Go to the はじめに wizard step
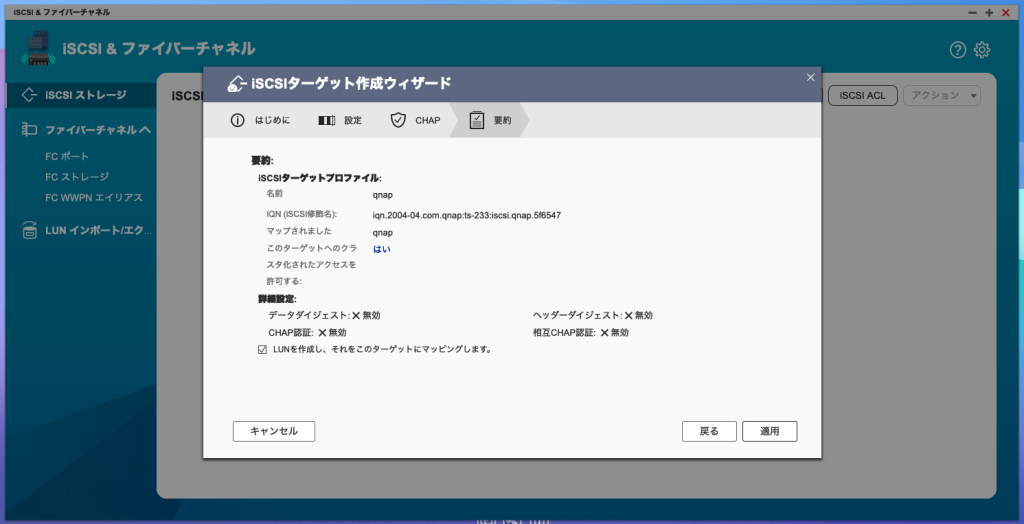Image resolution: width=1024 pixels, height=524 pixels. 261,120
